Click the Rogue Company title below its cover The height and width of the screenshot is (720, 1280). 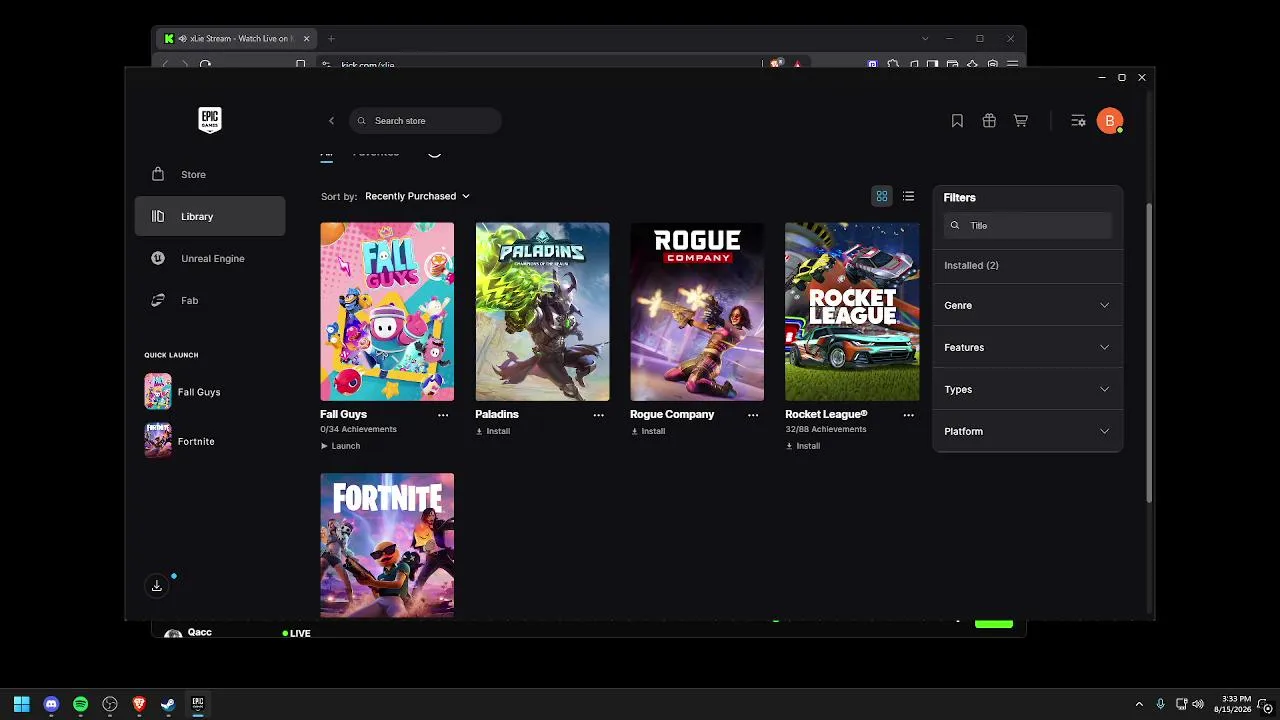672,414
